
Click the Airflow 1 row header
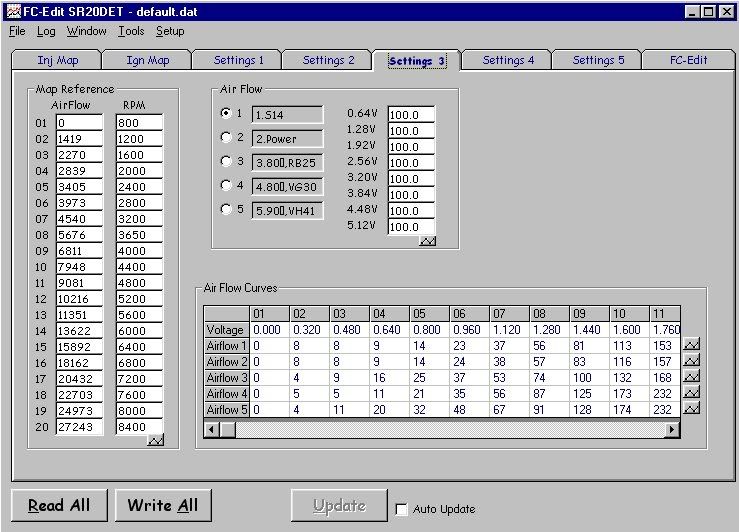pos(227,345)
